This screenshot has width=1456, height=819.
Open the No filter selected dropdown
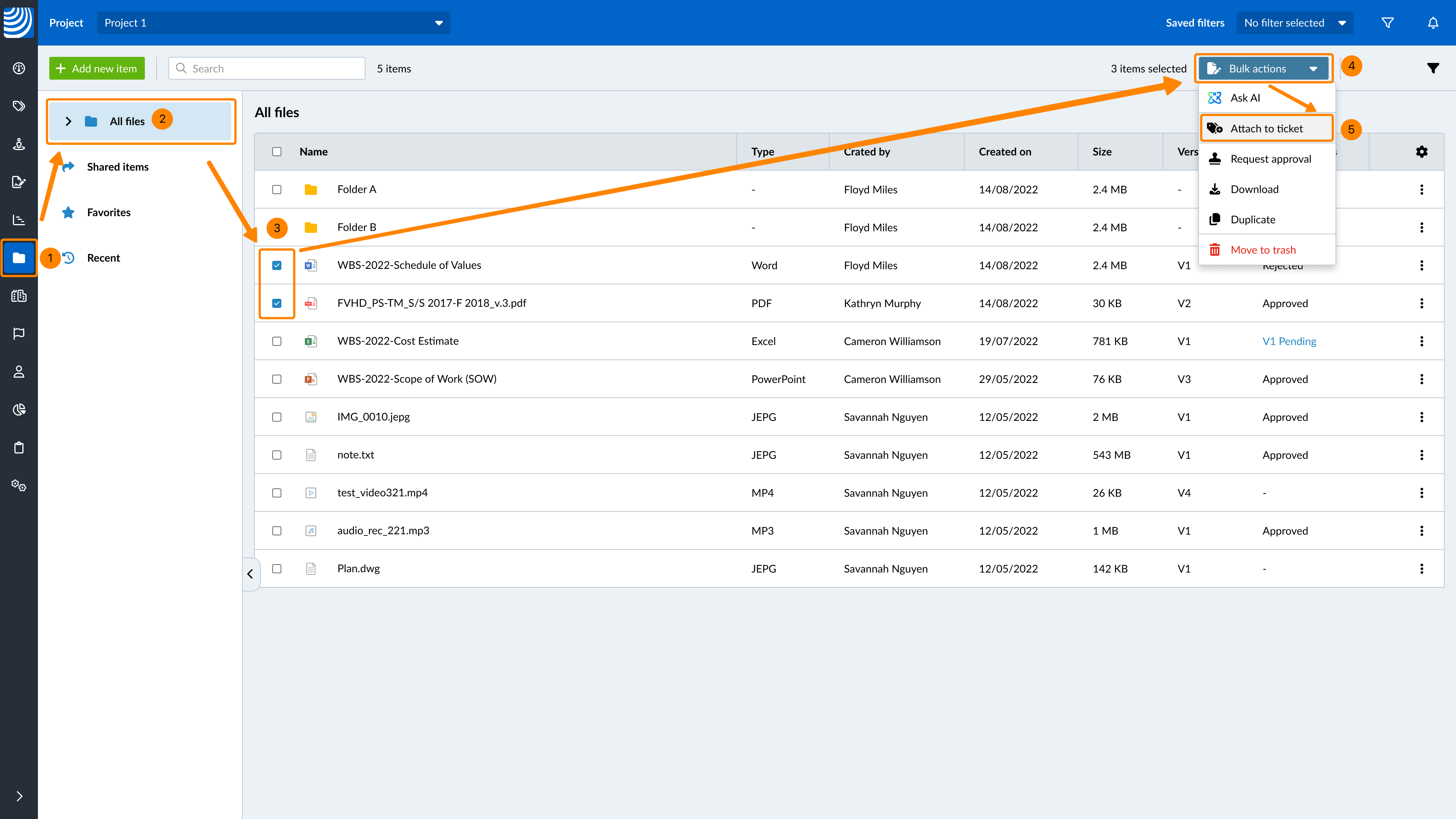click(x=1294, y=23)
